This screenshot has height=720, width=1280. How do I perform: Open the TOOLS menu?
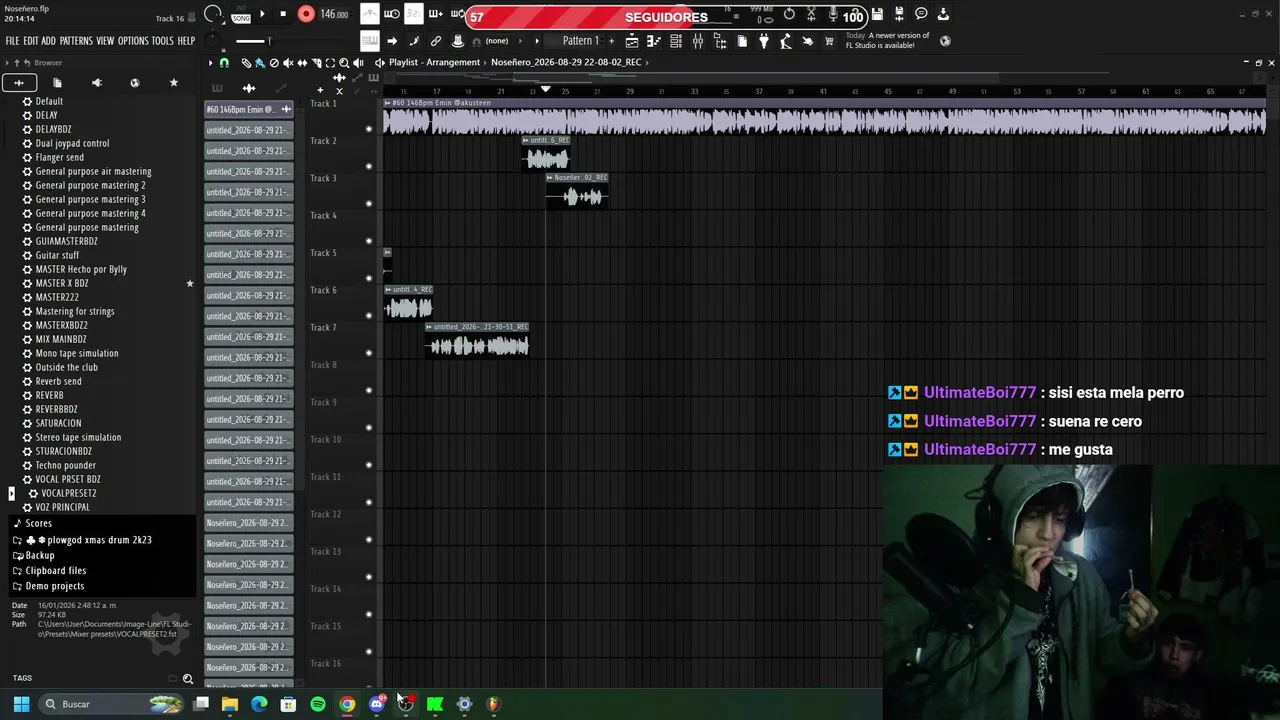(162, 41)
